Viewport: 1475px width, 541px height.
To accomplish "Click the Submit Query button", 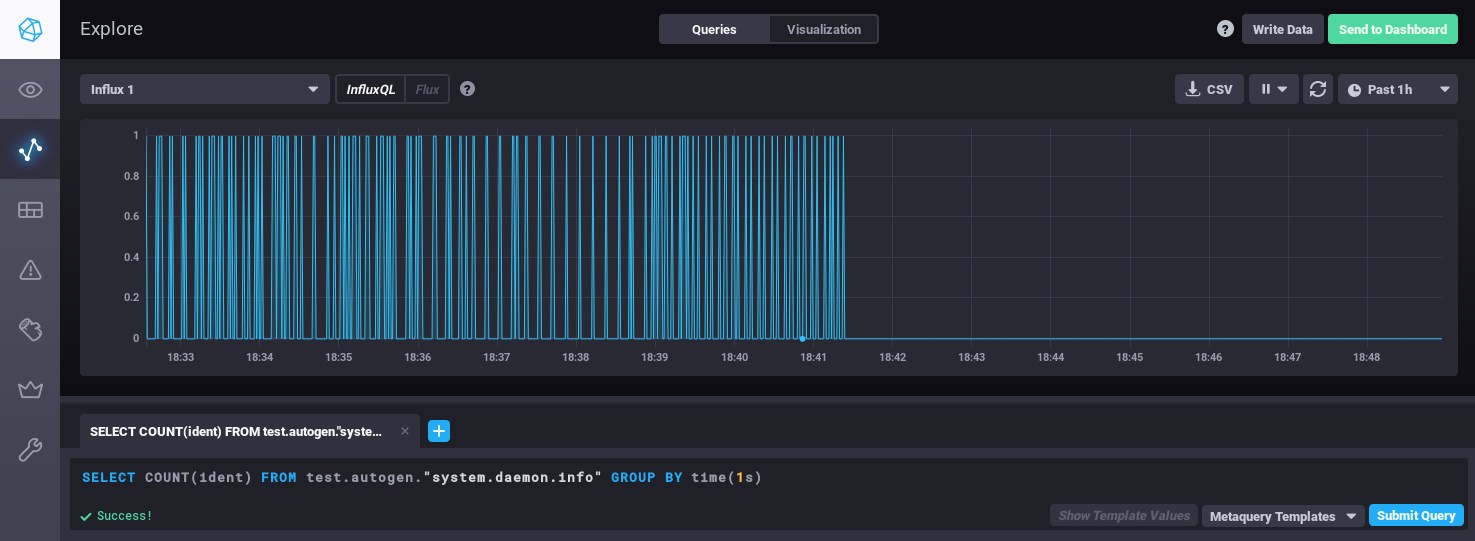I will tap(1416, 516).
